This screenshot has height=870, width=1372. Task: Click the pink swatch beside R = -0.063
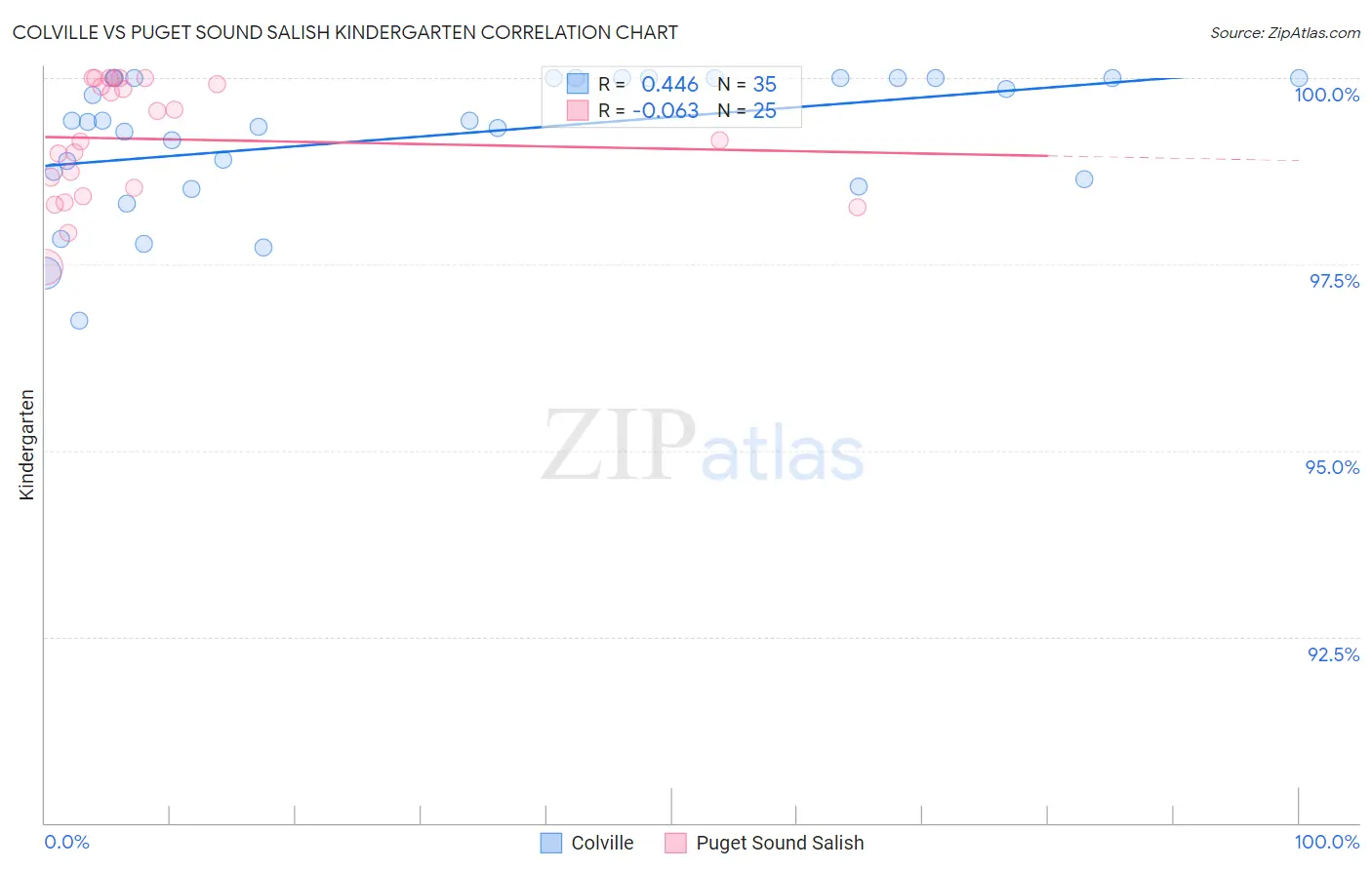(x=578, y=110)
